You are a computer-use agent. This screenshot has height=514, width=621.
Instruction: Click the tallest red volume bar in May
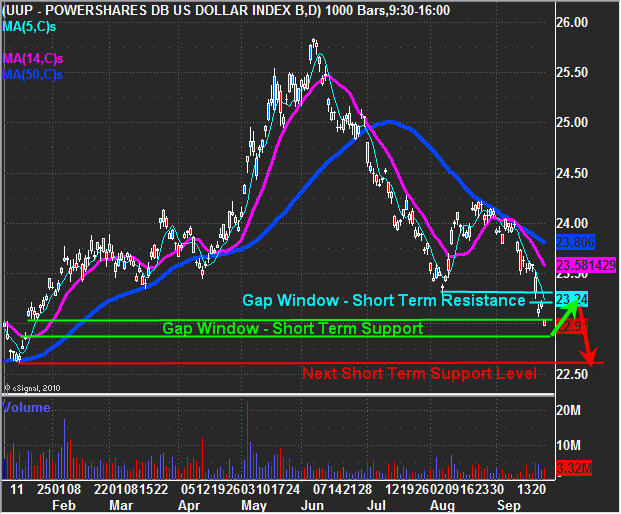[x=248, y=440]
